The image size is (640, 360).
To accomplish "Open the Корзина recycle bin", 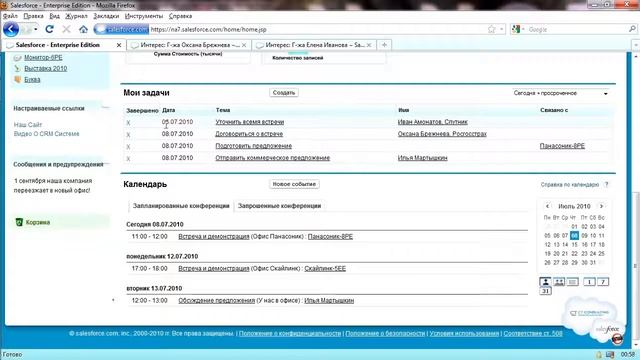I will tap(38, 222).
